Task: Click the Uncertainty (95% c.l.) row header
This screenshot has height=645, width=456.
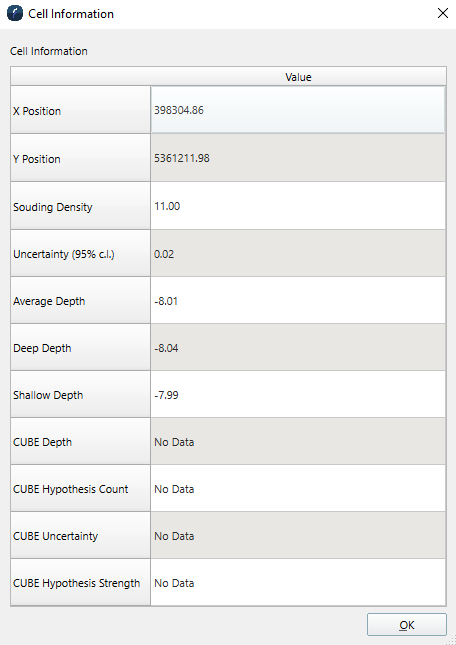Action: [81, 253]
